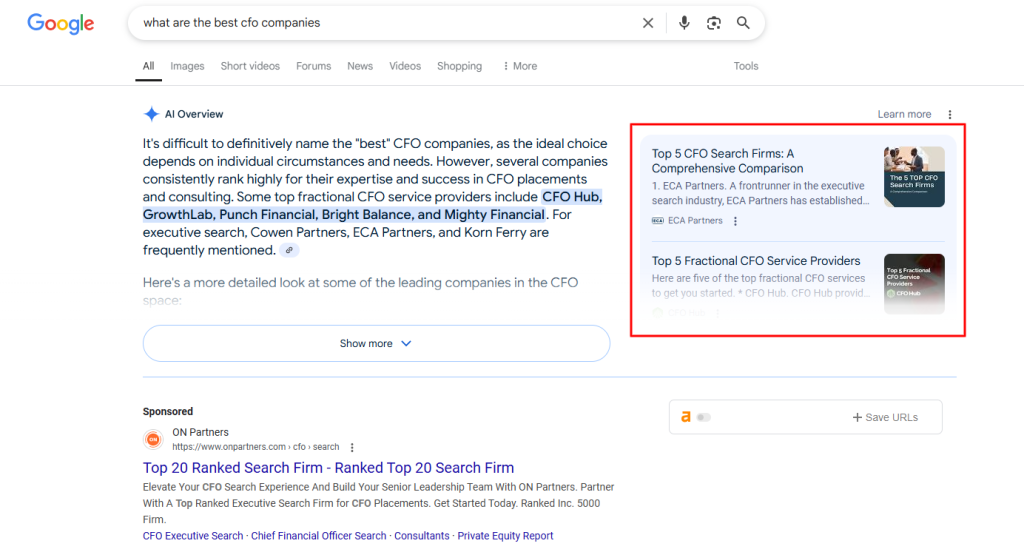Click the Private Equity Report sitelink

[x=505, y=536]
